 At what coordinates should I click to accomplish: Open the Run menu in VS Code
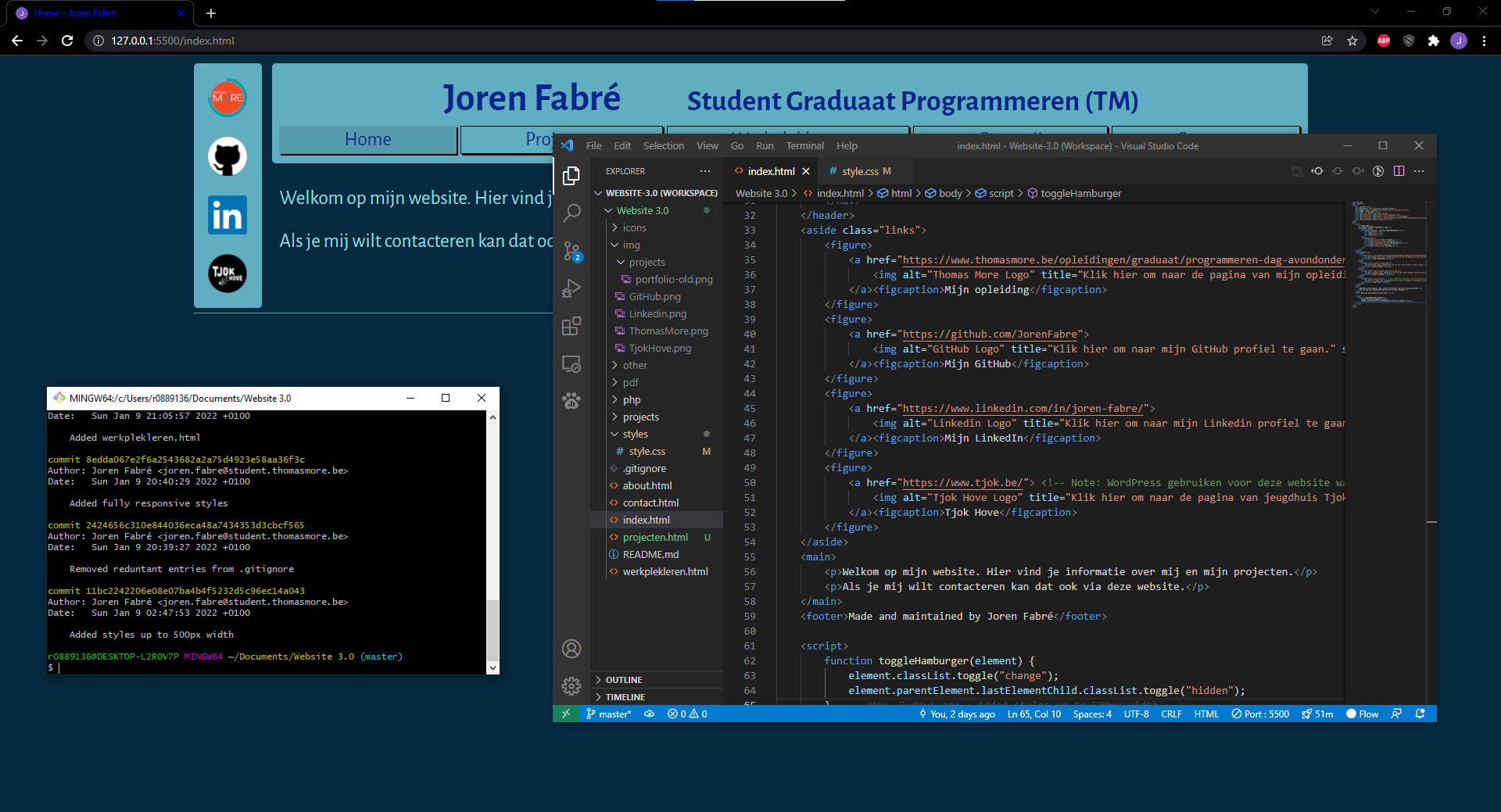(765, 145)
